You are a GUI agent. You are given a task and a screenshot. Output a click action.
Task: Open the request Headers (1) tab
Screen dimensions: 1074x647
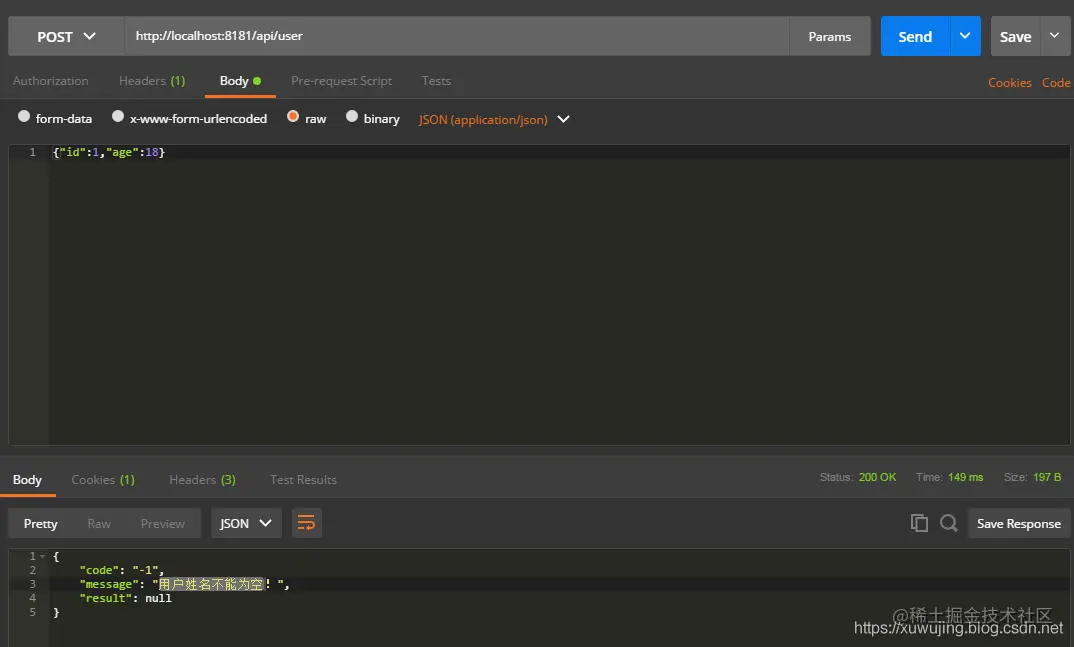[152, 81]
